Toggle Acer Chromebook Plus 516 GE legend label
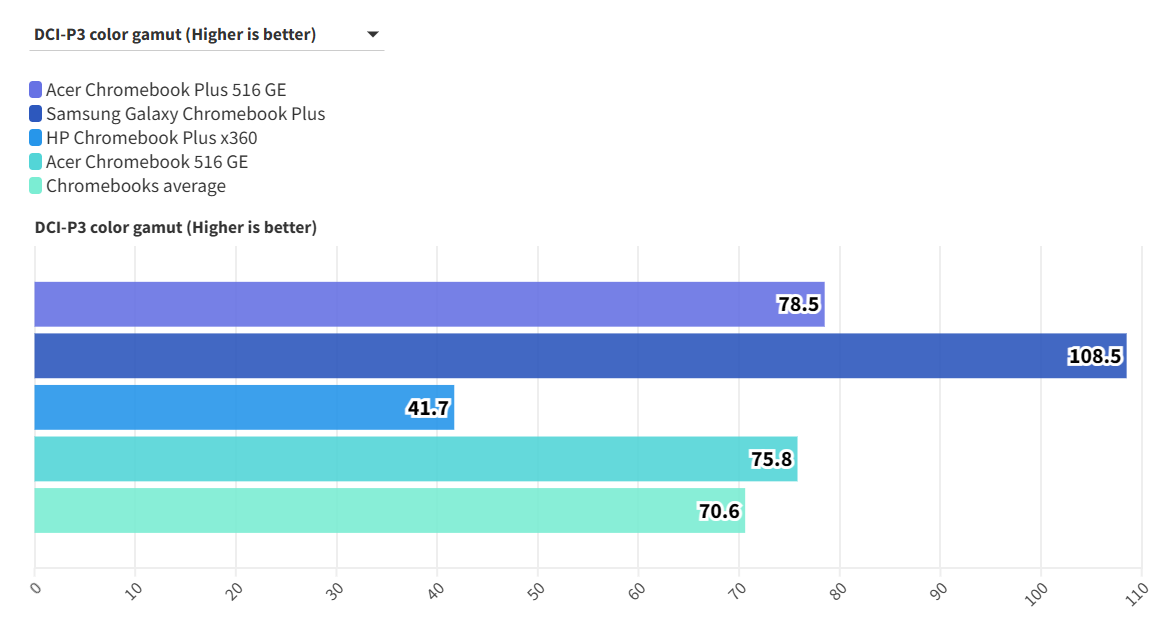Viewport: 1172px width, 622px height. [165, 90]
